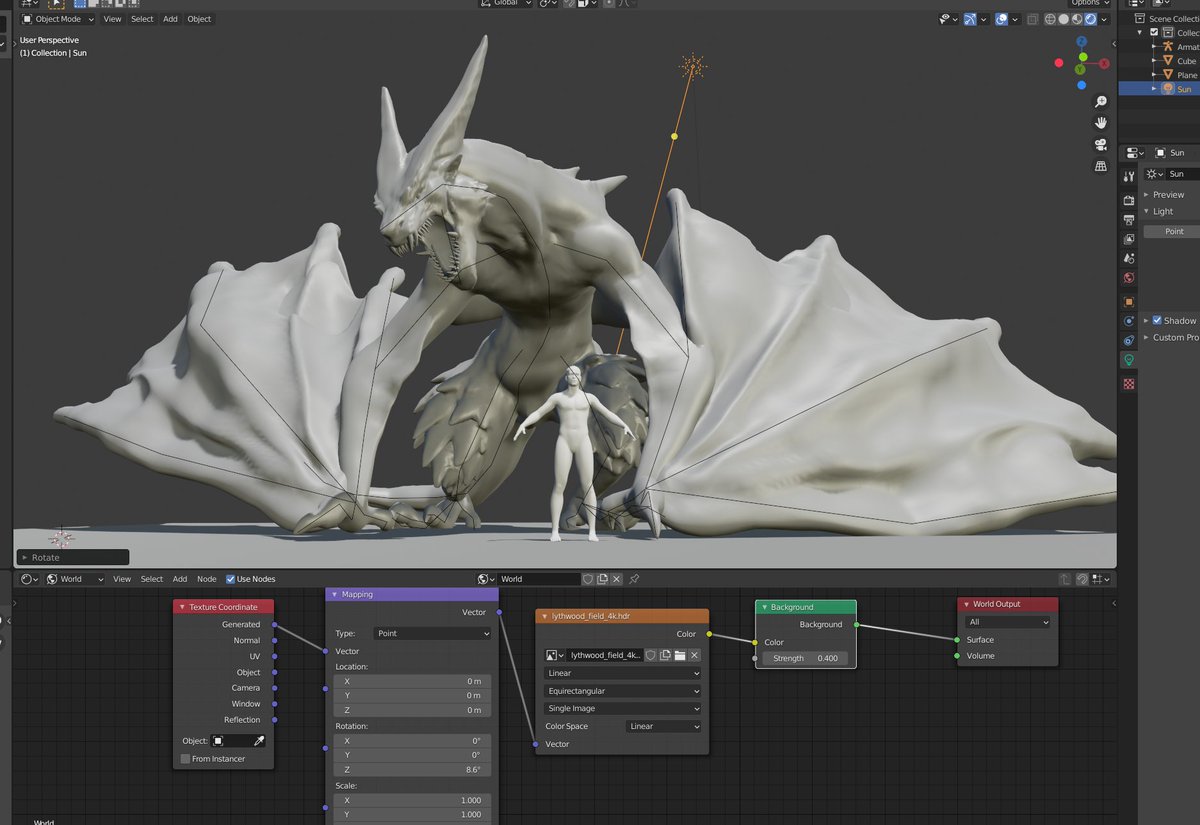Select solid viewport shading
This screenshot has width=1200, height=825.
click(1064, 19)
